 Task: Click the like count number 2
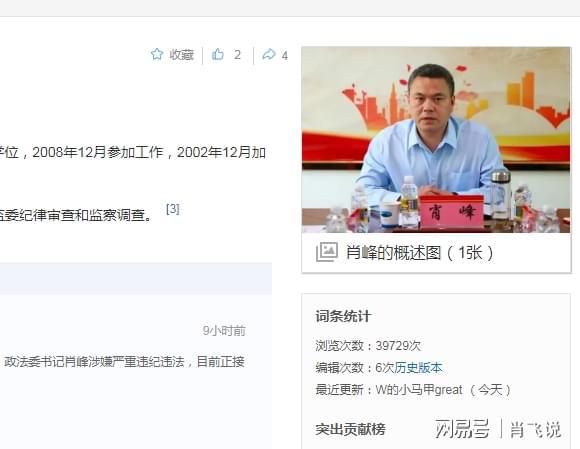click(237, 55)
